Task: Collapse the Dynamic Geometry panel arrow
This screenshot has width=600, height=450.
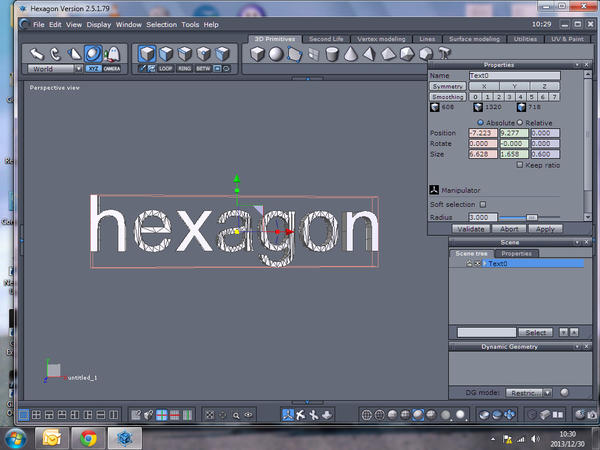Action: 577,346
